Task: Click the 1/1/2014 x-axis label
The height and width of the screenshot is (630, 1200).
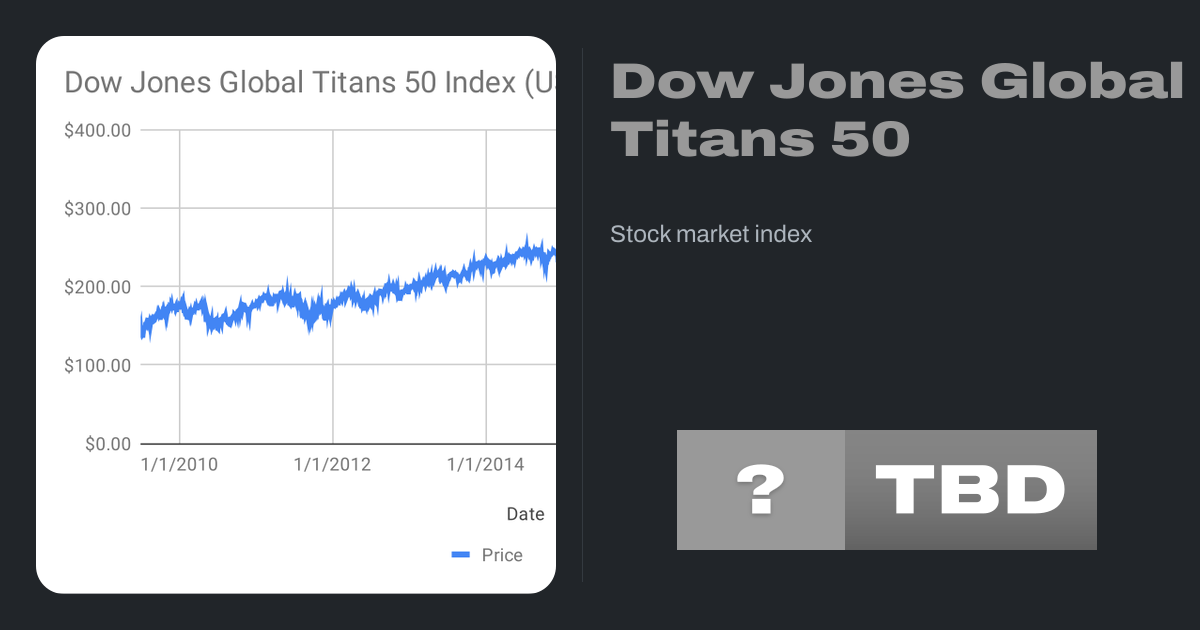Action: [486, 465]
